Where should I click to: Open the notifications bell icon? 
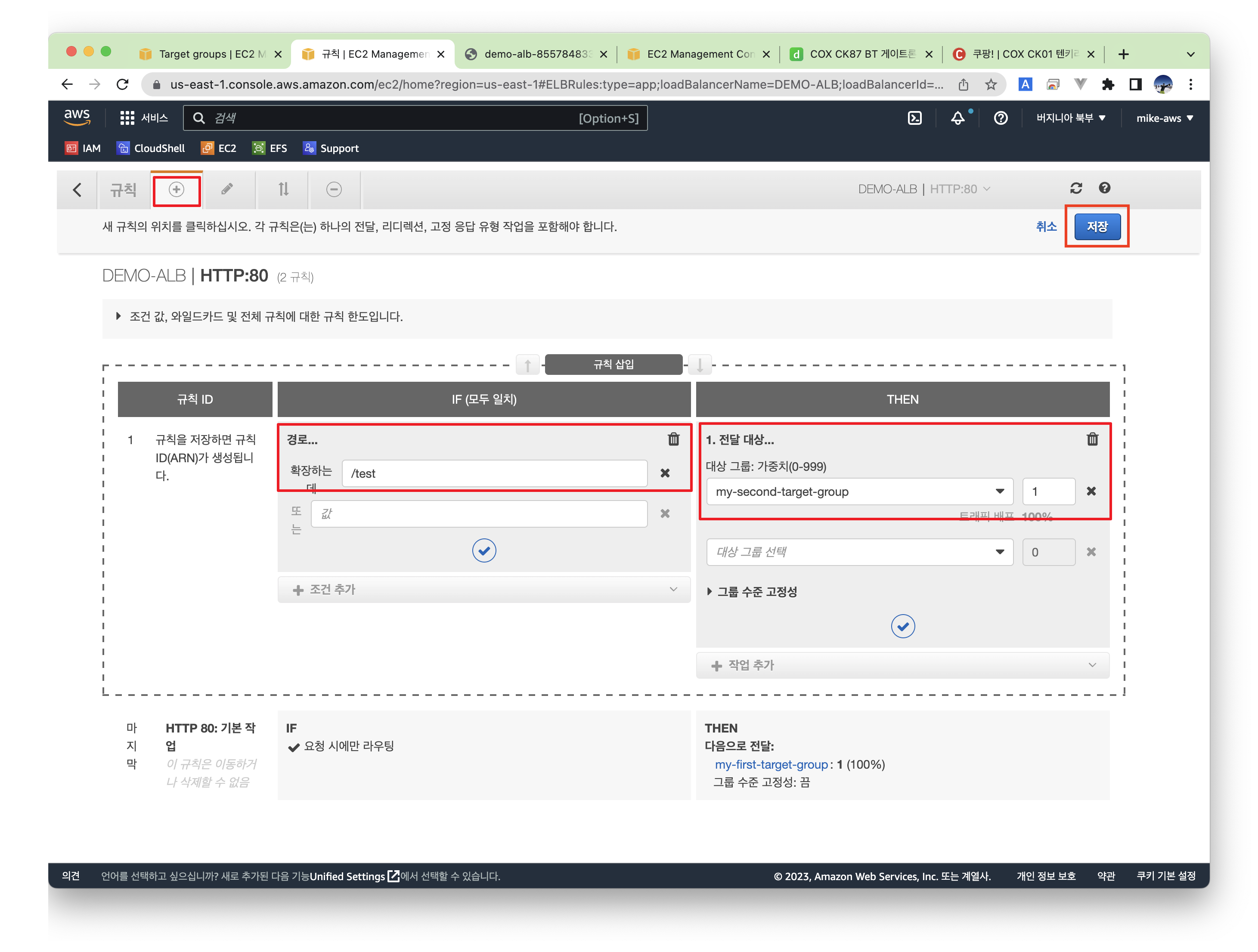coord(958,118)
